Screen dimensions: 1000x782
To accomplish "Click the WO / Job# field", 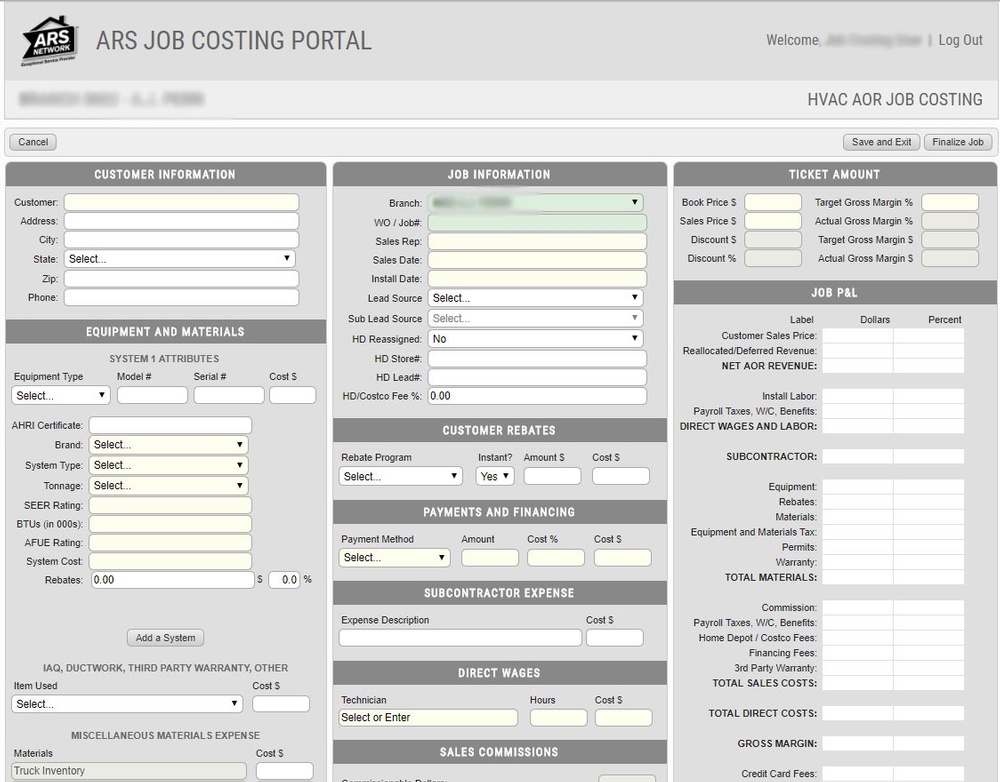I will click(x=537, y=223).
